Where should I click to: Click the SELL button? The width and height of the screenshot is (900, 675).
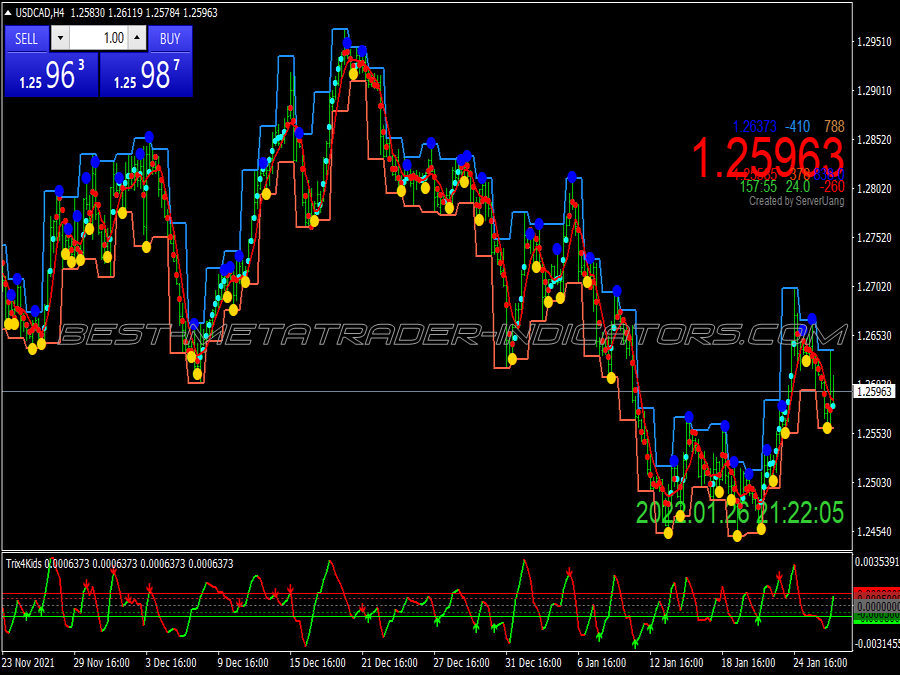[x=26, y=39]
